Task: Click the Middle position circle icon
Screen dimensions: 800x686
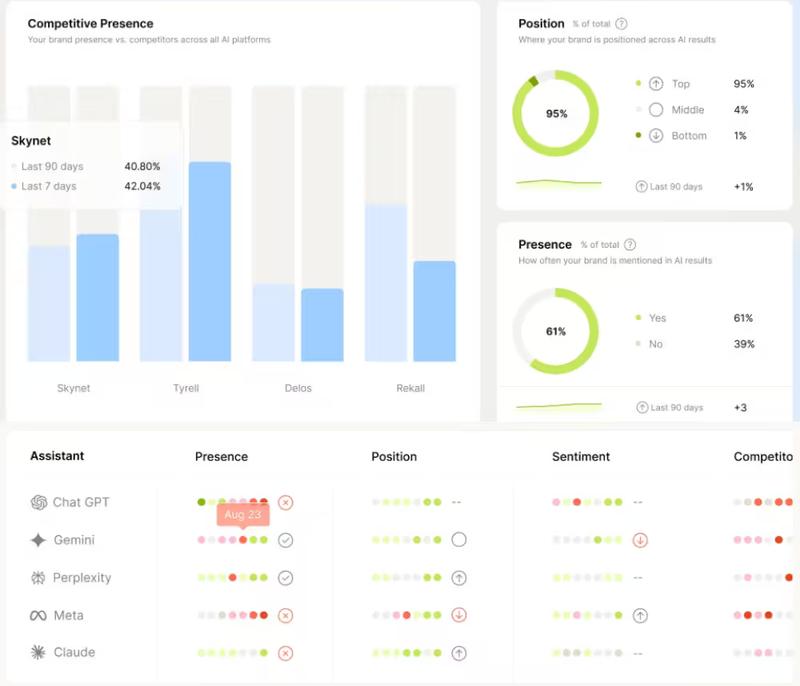Action: (x=656, y=110)
